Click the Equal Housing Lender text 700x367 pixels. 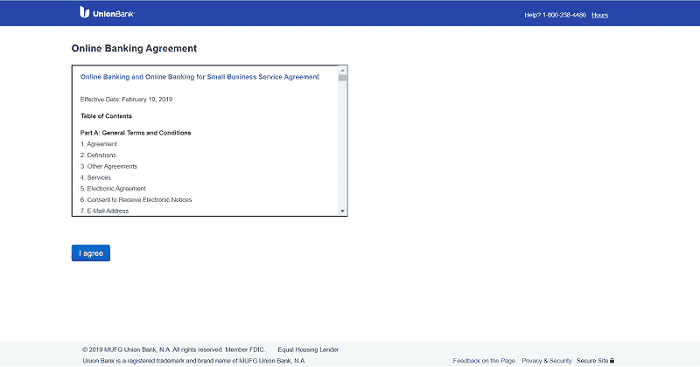coord(308,350)
